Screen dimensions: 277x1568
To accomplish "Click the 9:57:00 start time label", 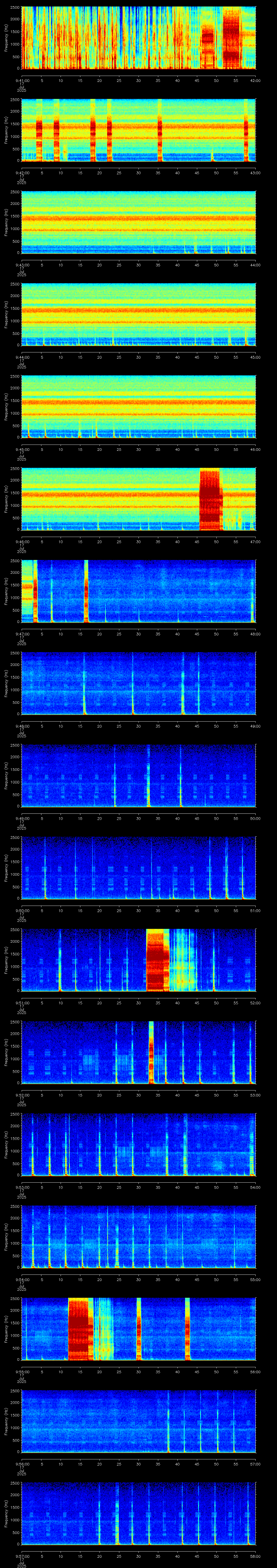I will (x=22, y=1556).
